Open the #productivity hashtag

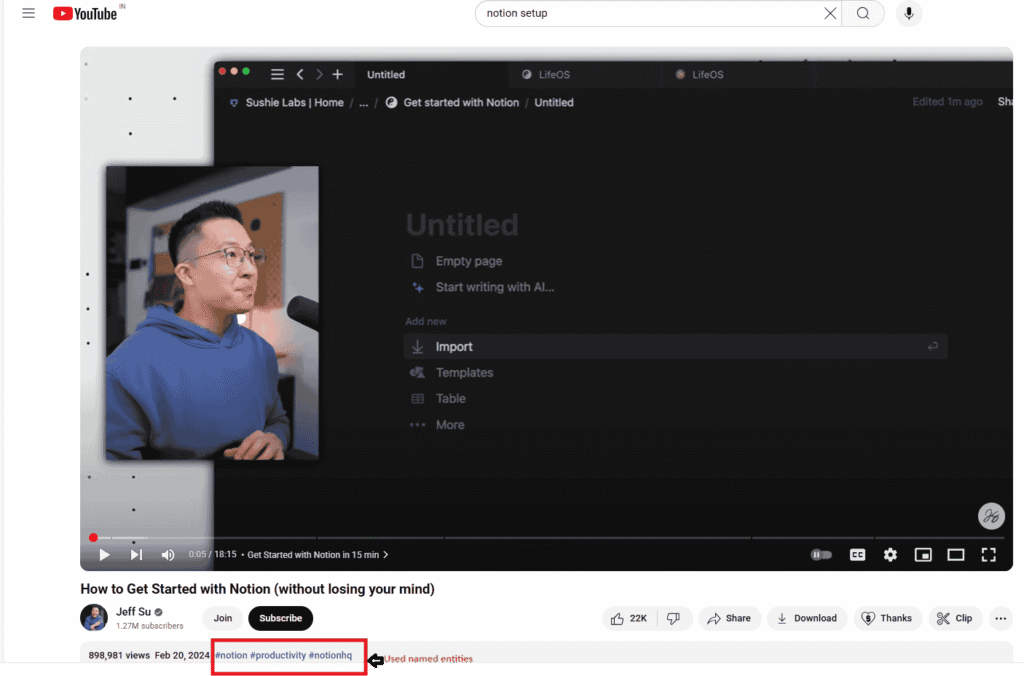tap(278, 655)
